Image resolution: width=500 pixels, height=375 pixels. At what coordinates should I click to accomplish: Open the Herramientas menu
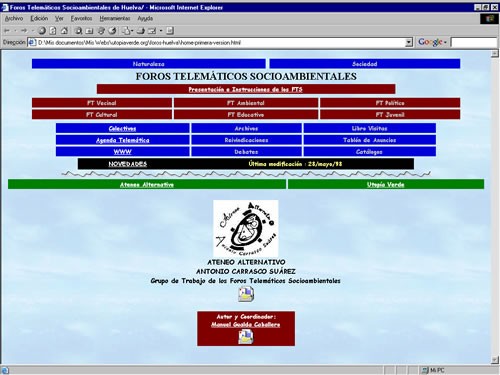[115, 19]
